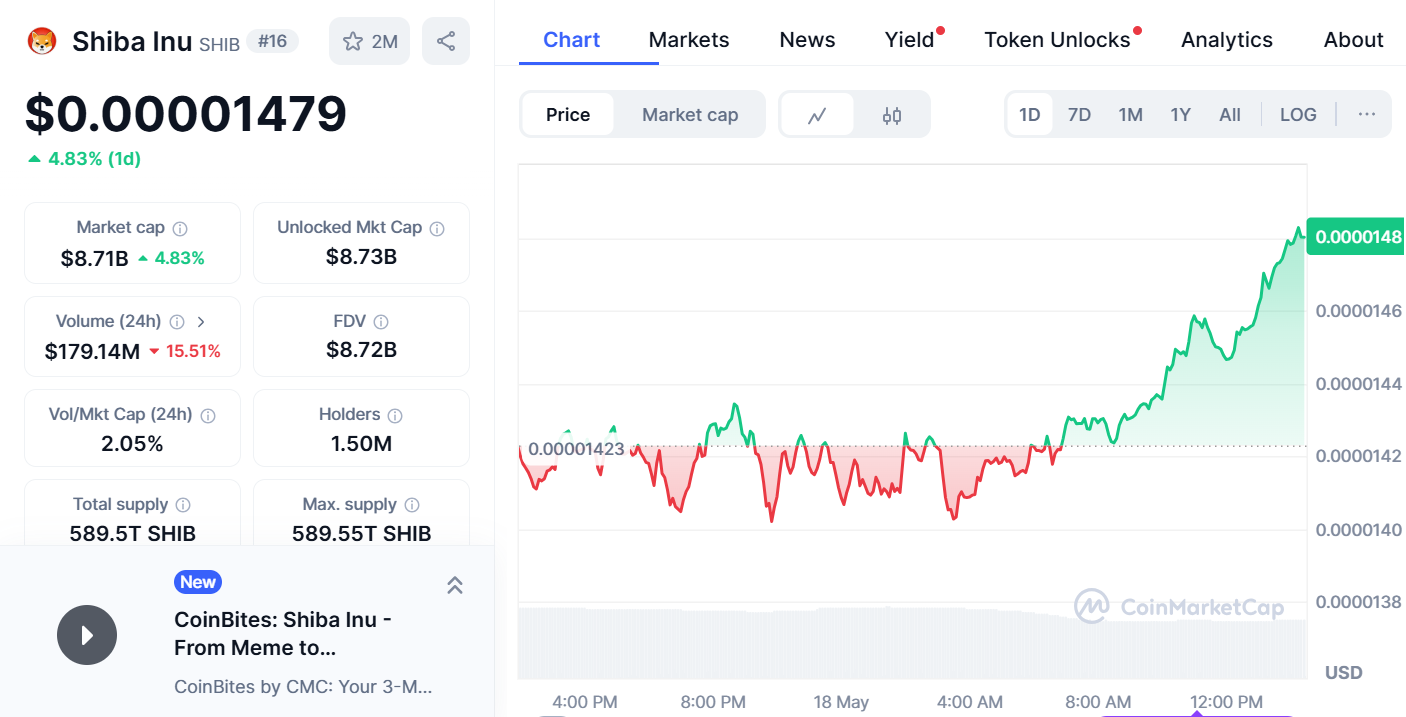
Task: Show Vol/Mkt Cap (24h) info icon
Action: (x=209, y=415)
